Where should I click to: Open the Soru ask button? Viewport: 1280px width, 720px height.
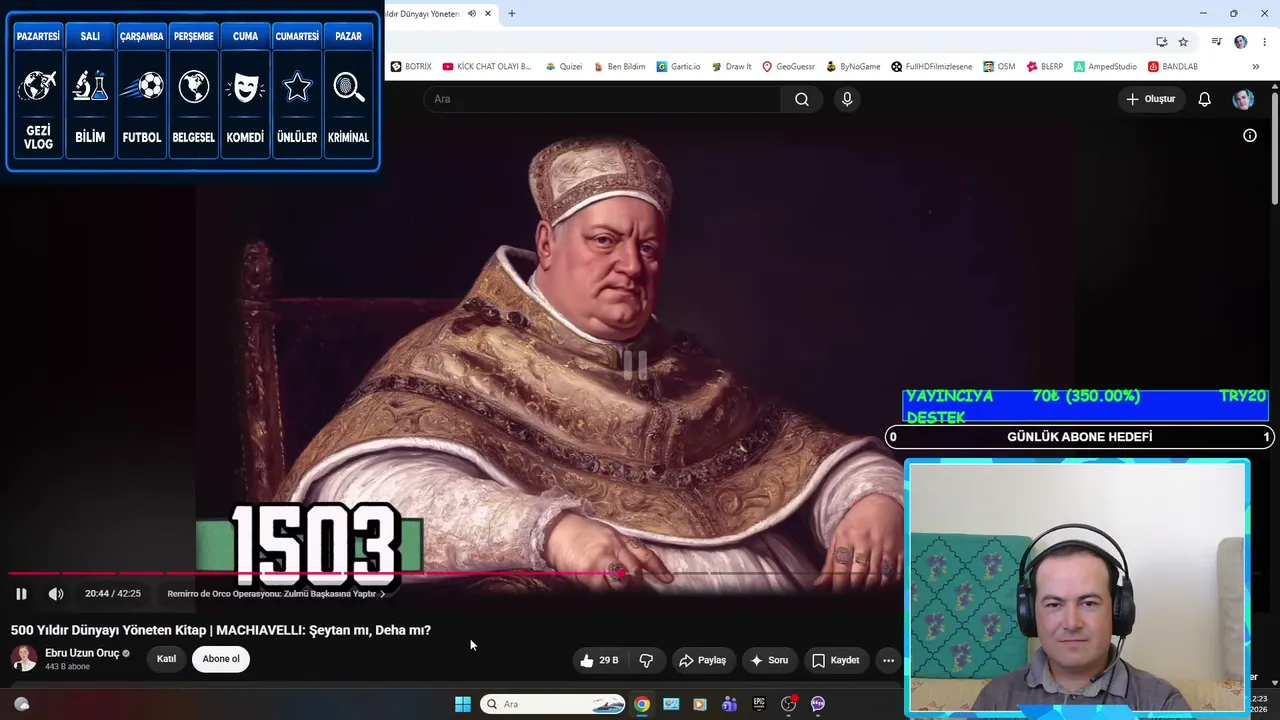tap(769, 660)
